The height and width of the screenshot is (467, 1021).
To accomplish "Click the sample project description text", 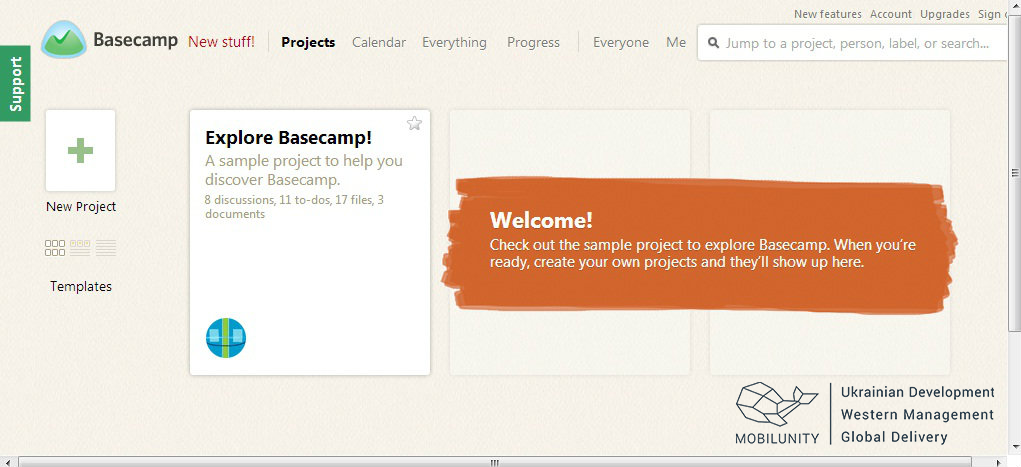I will pos(304,170).
